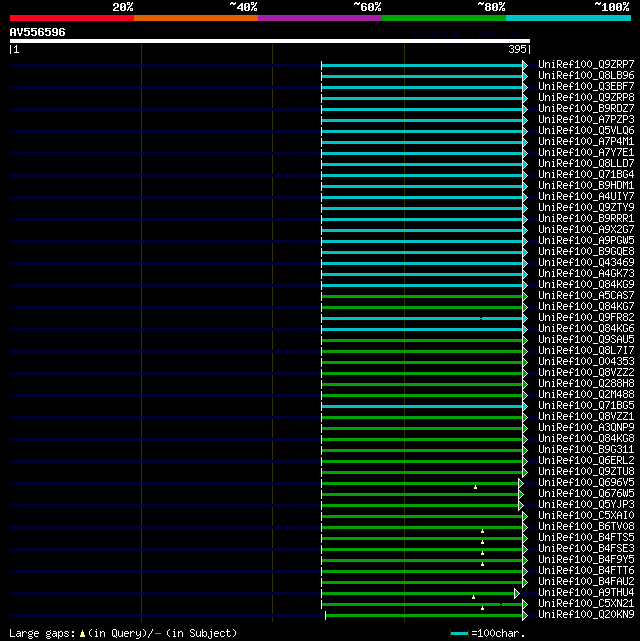Click the AV556596 query name label
This screenshot has height=641, width=640.
click(38, 32)
